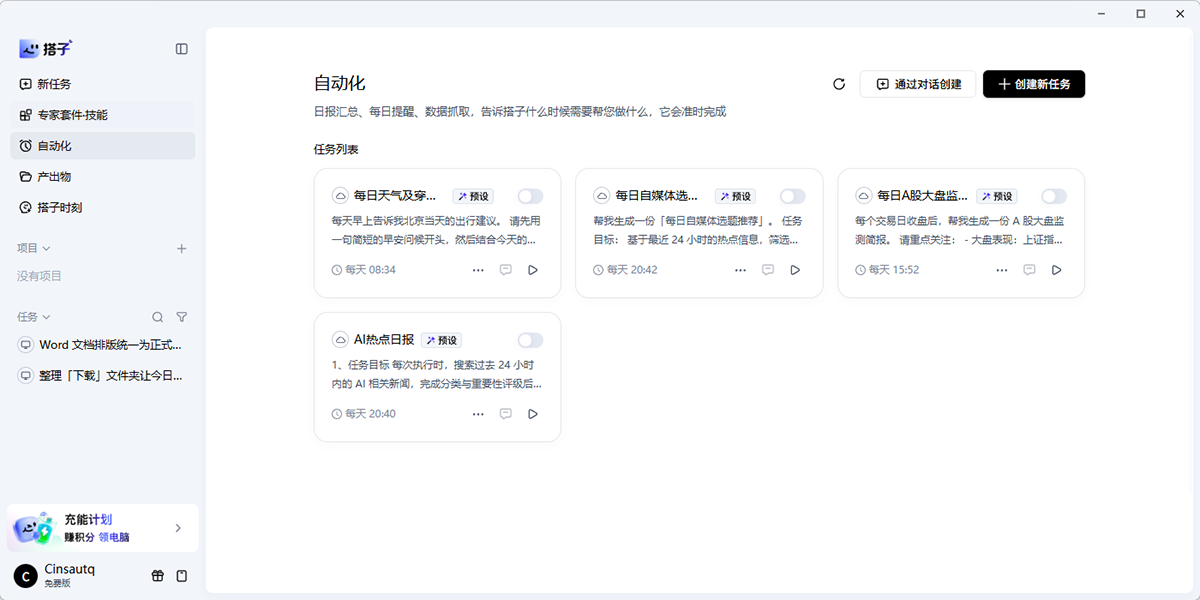Enable the 每日A股大盘监 task toggle
The image size is (1200, 600).
click(x=1054, y=196)
